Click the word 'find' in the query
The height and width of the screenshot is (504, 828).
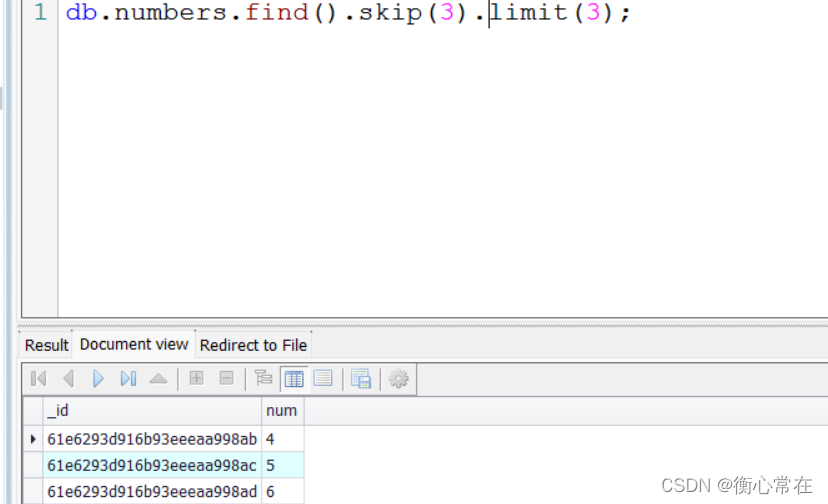click(x=277, y=12)
